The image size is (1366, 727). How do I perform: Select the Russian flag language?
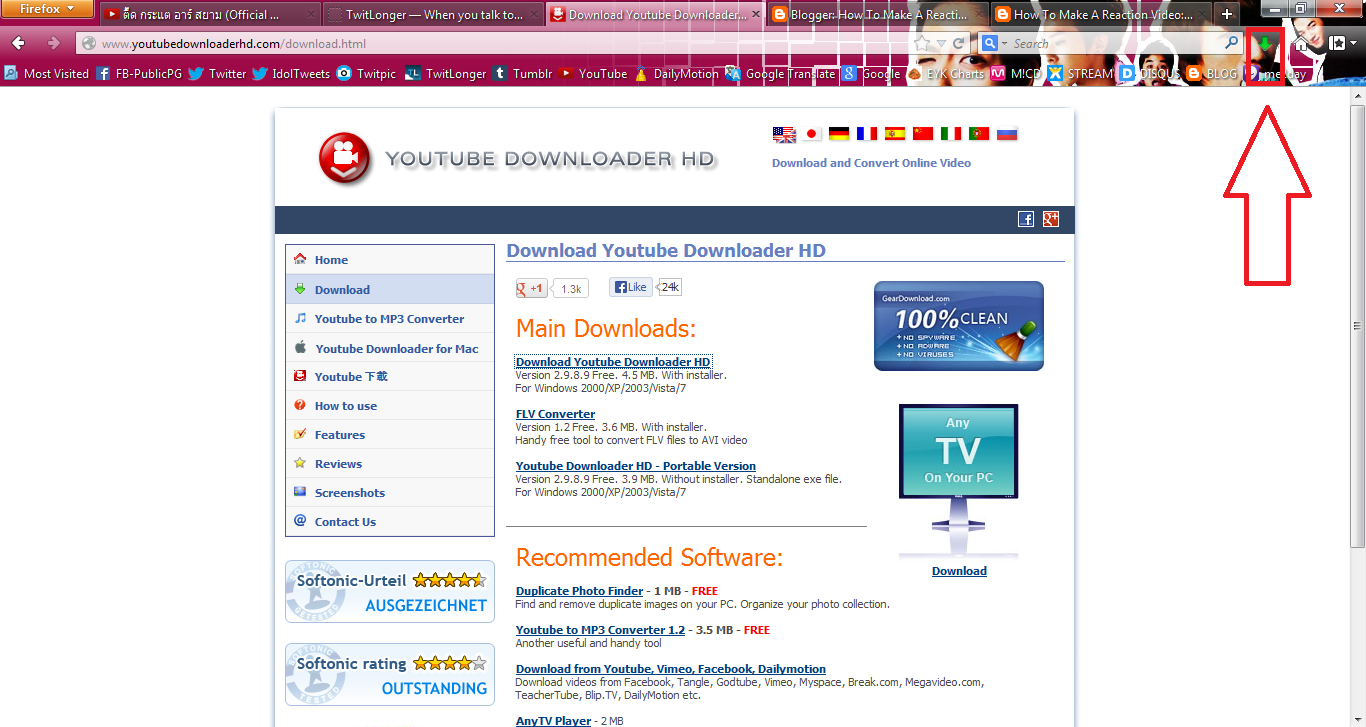coord(1007,133)
